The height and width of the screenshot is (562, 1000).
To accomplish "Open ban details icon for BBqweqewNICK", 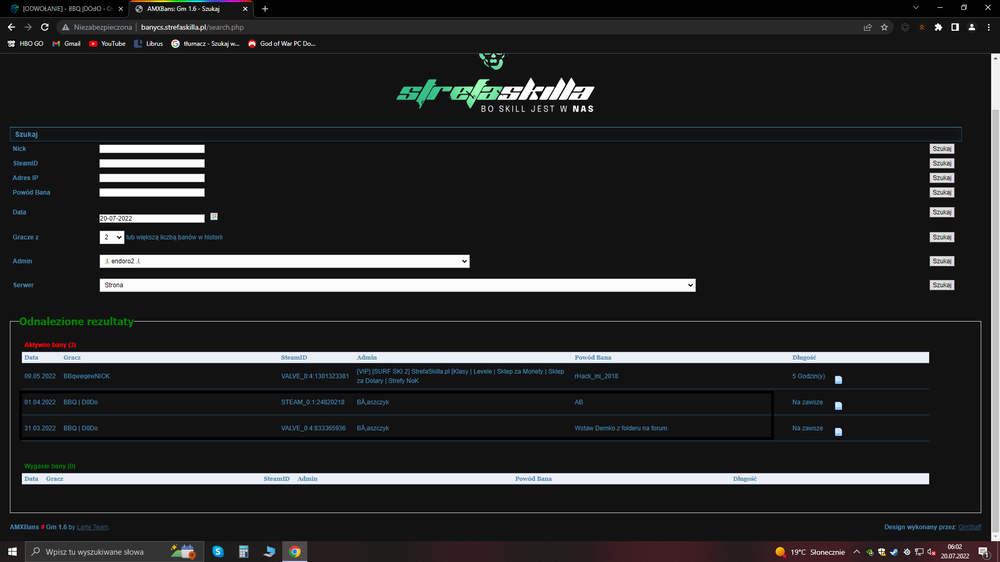I will click(839, 380).
